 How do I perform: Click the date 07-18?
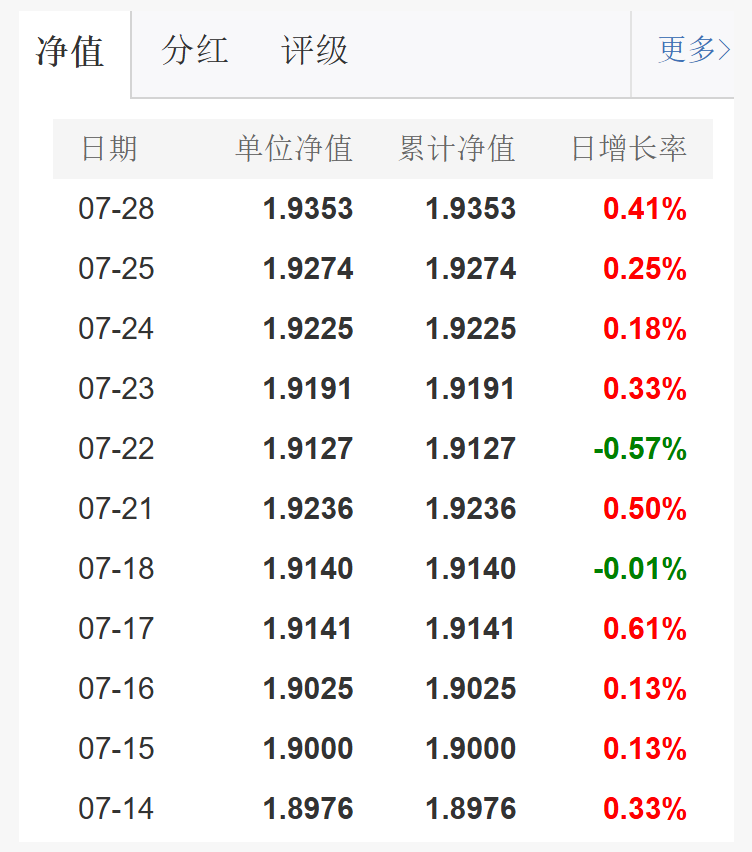pos(116,568)
